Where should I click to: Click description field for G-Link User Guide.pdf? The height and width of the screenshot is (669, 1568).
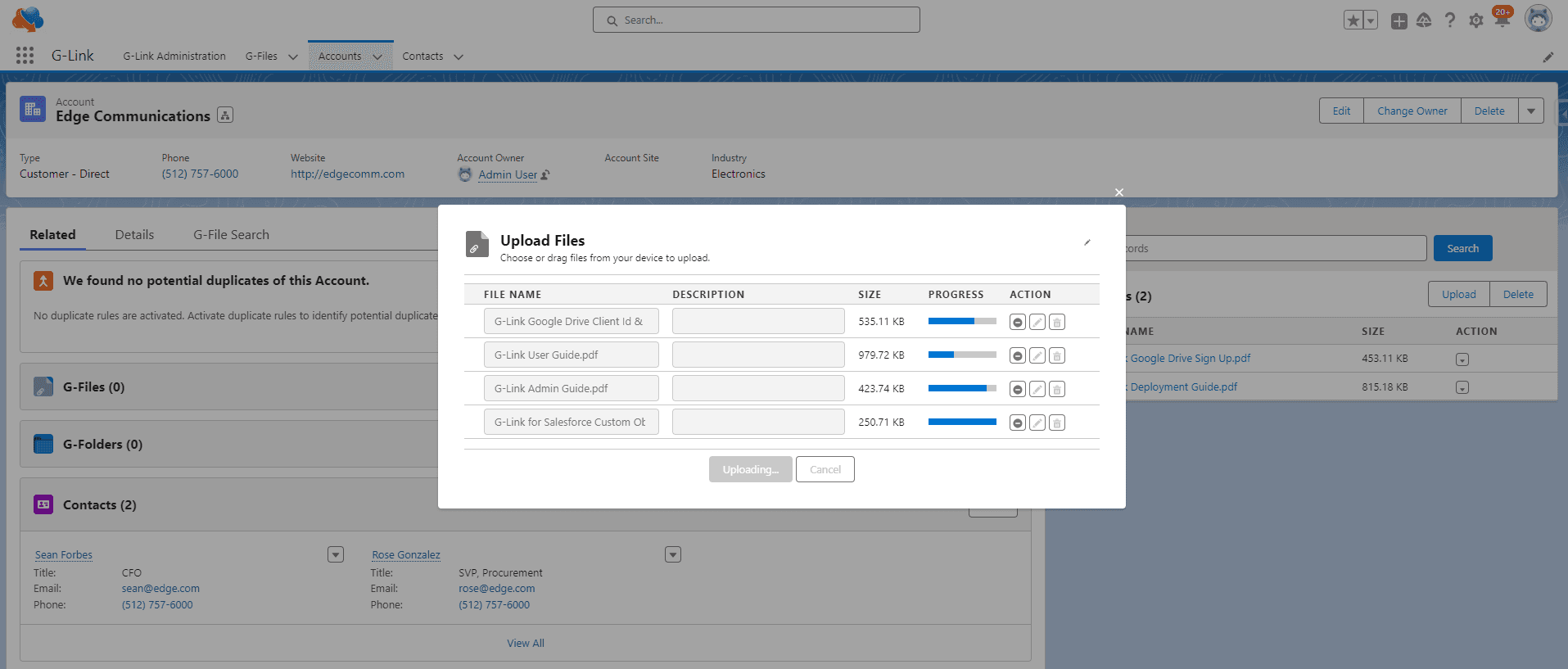click(758, 355)
